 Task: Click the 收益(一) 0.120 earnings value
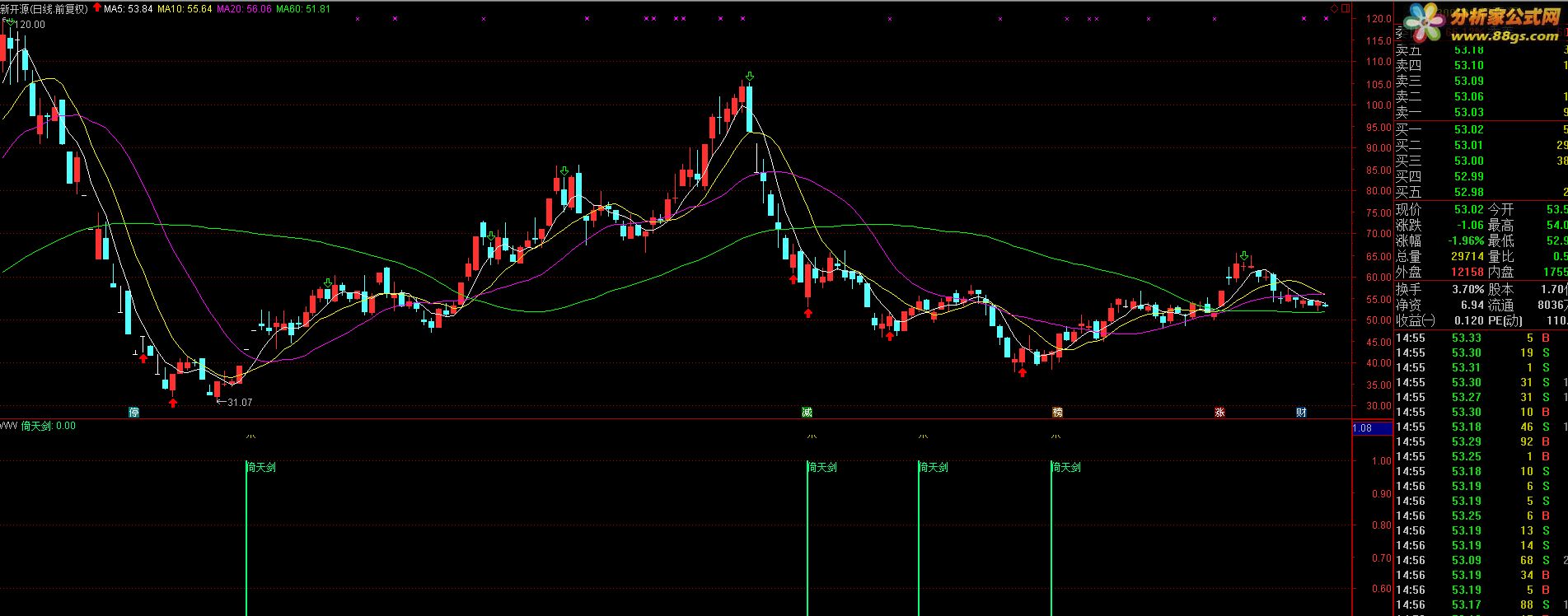[1470, 320]
